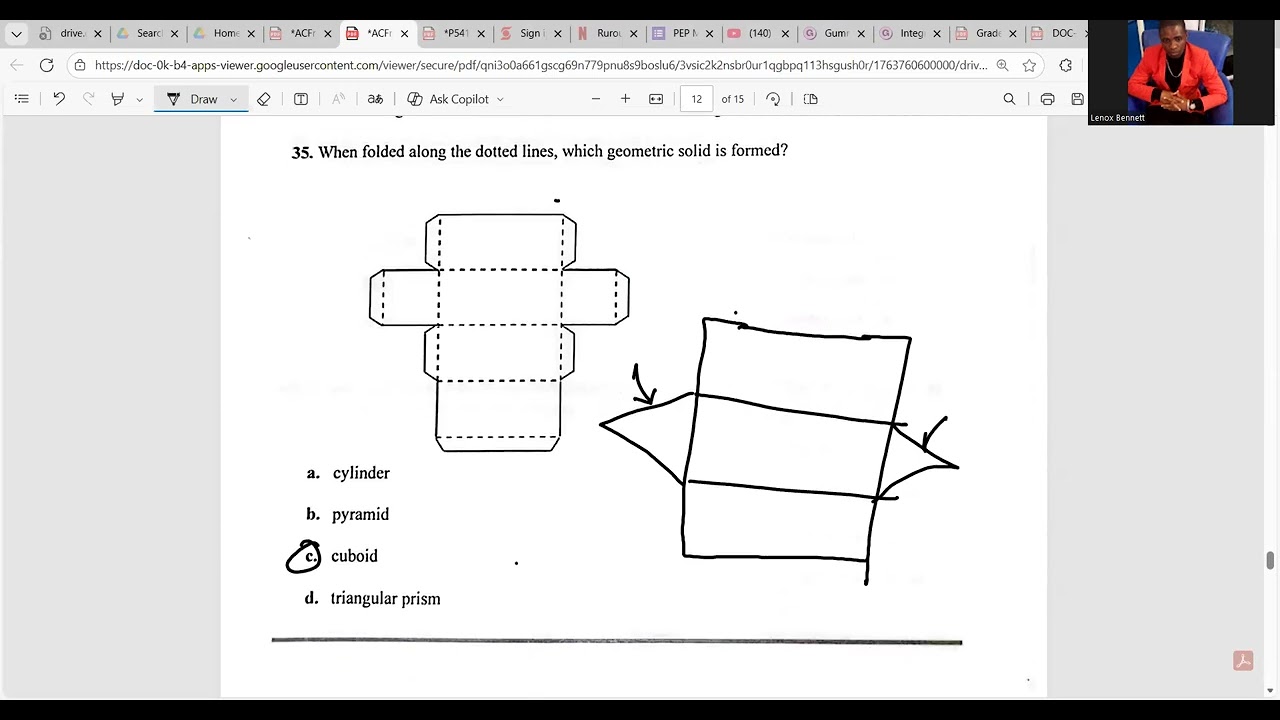Open the Draw tool ink options dropdown
This screenshot has width=1280, height=720.
pos(233,99)
